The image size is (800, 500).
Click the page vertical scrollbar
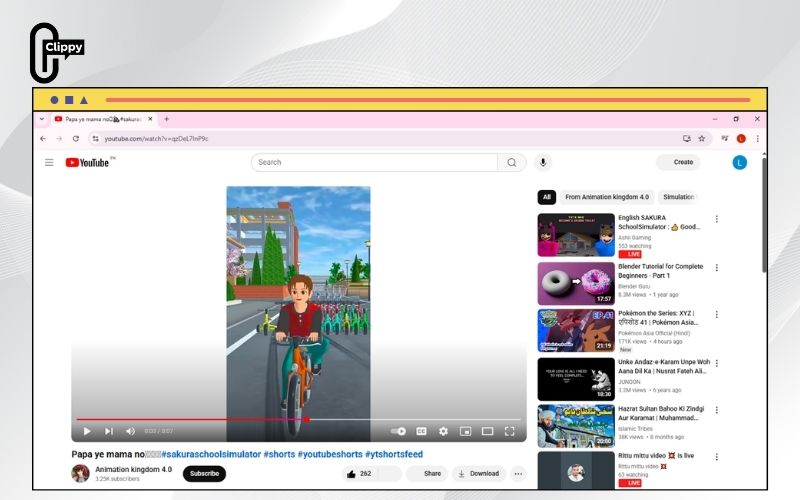[764, 214]
